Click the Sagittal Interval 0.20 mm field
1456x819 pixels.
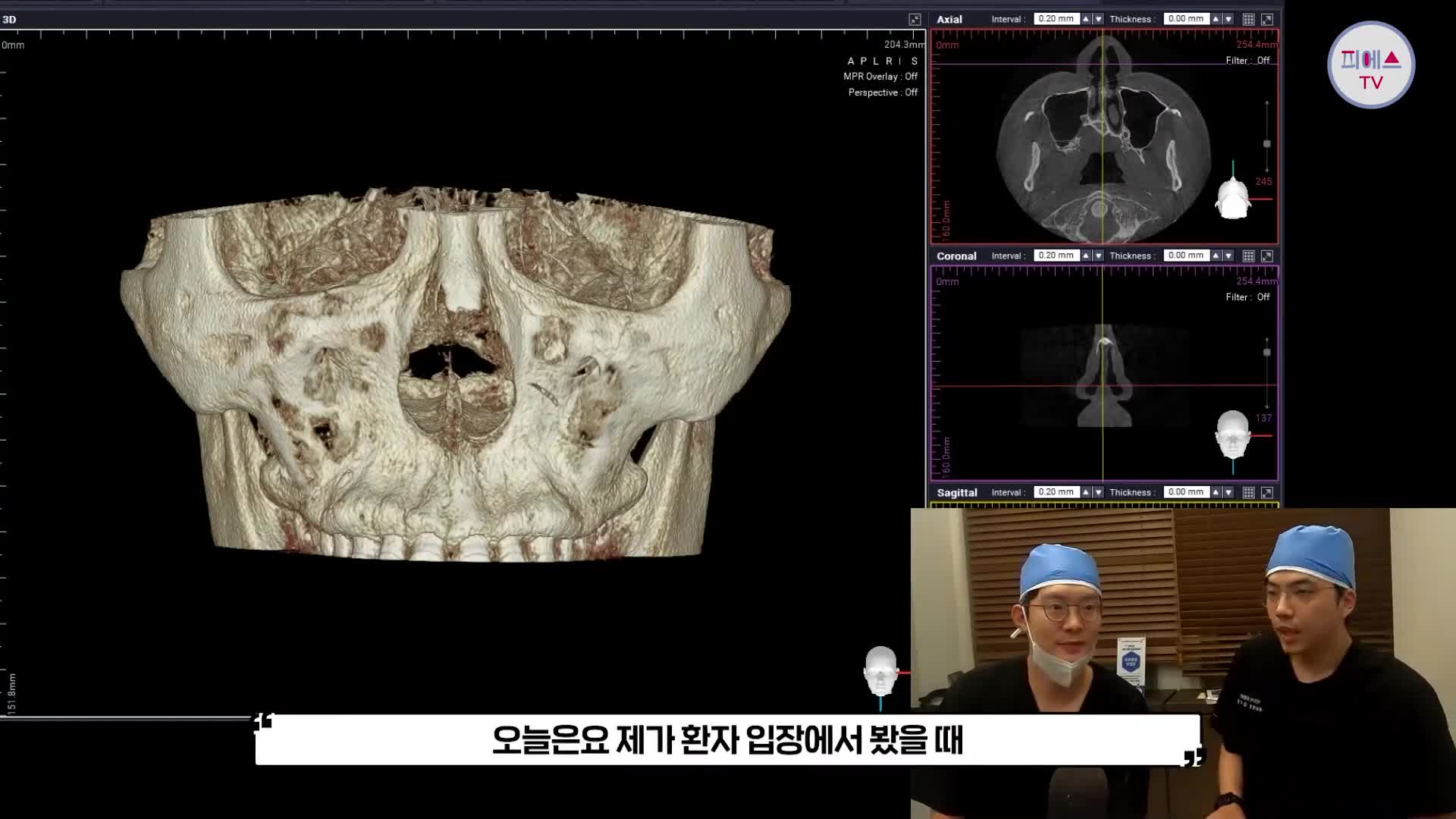[1056, 492]
